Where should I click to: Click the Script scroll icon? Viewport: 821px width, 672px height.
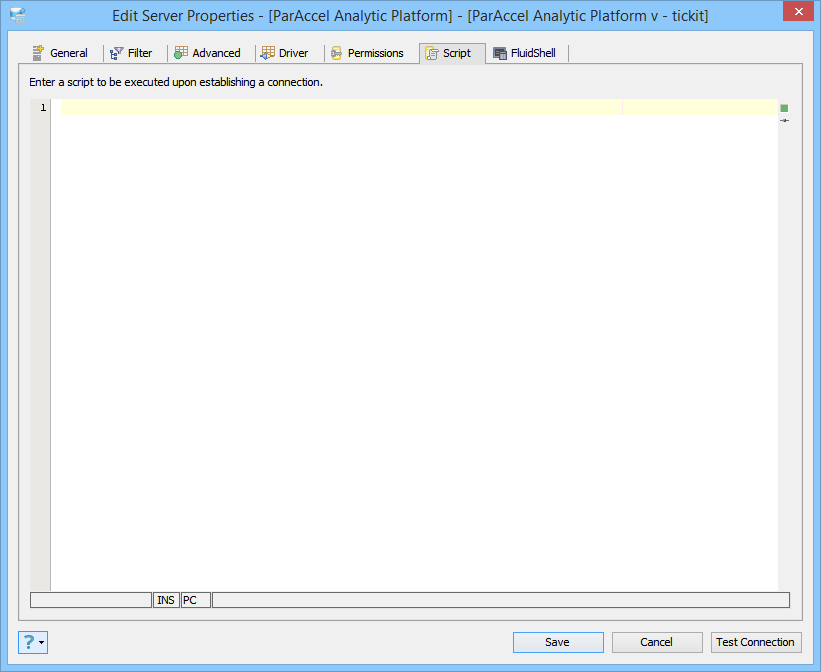click(431, 53)
